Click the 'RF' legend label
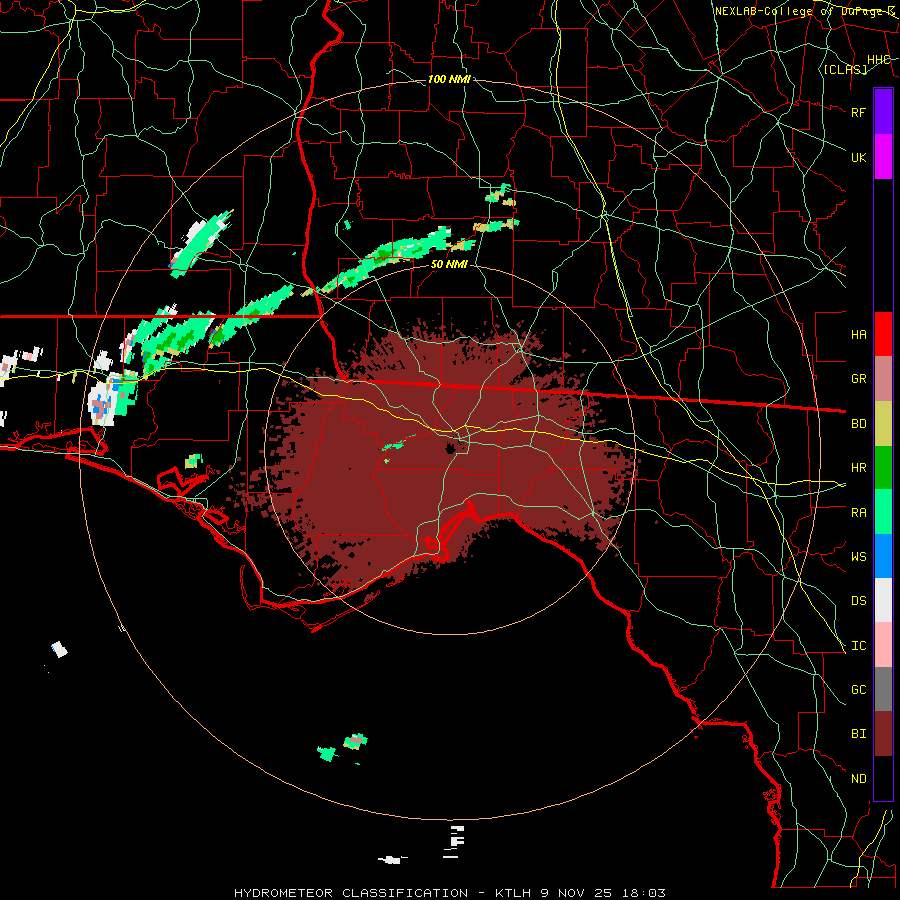Image resolution: width=900 pixels, height=900 pixels. [x=858, y=112]
